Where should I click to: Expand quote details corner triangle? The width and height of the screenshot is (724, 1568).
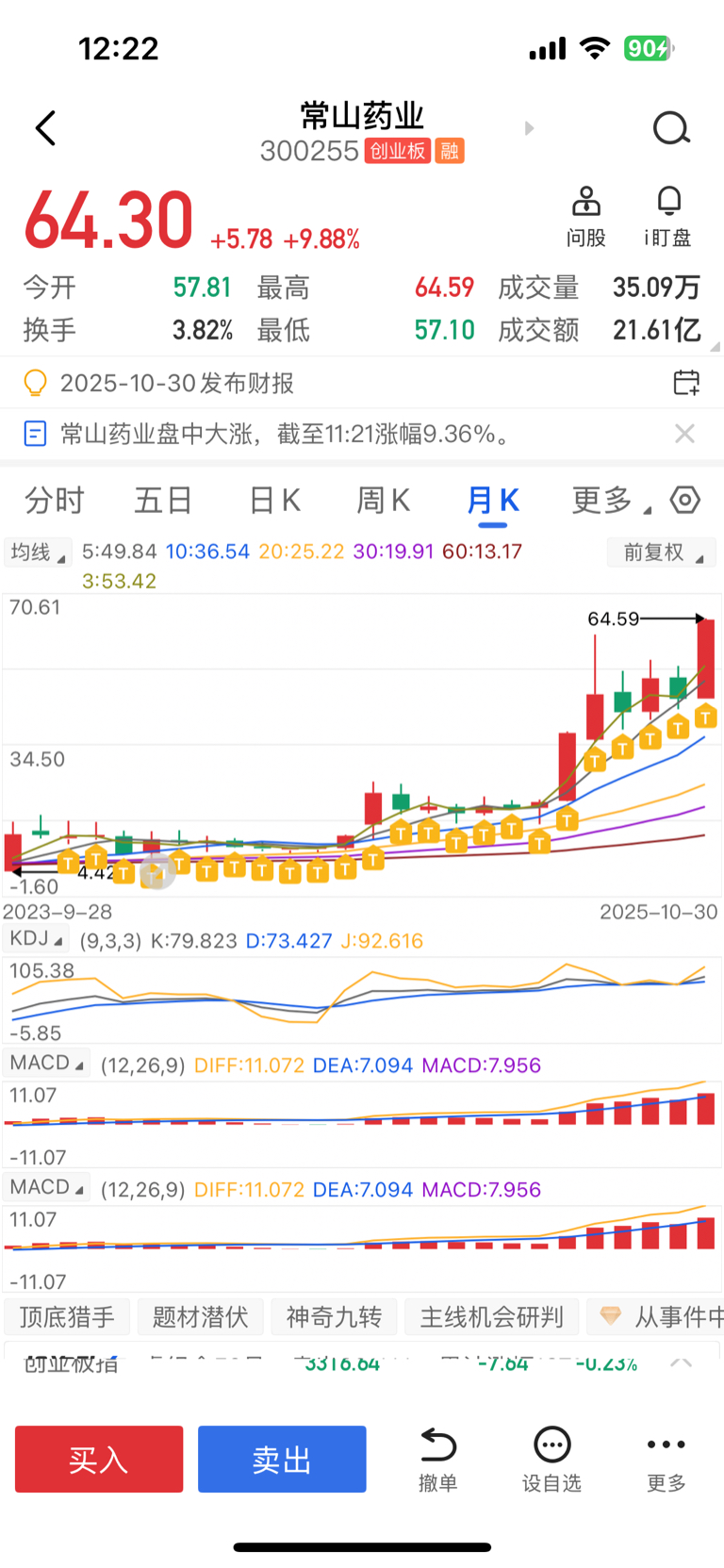(x=715, y=347)
